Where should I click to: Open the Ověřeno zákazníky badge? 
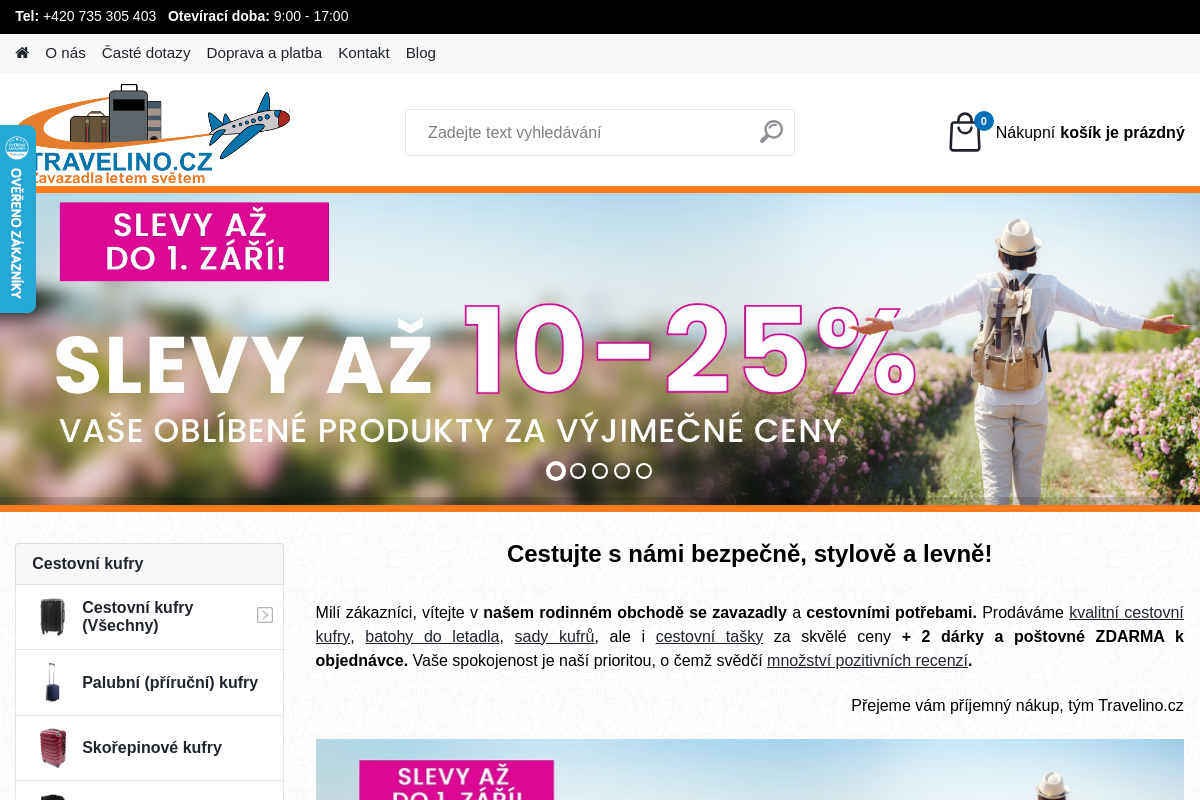click(x=17, y=219)
